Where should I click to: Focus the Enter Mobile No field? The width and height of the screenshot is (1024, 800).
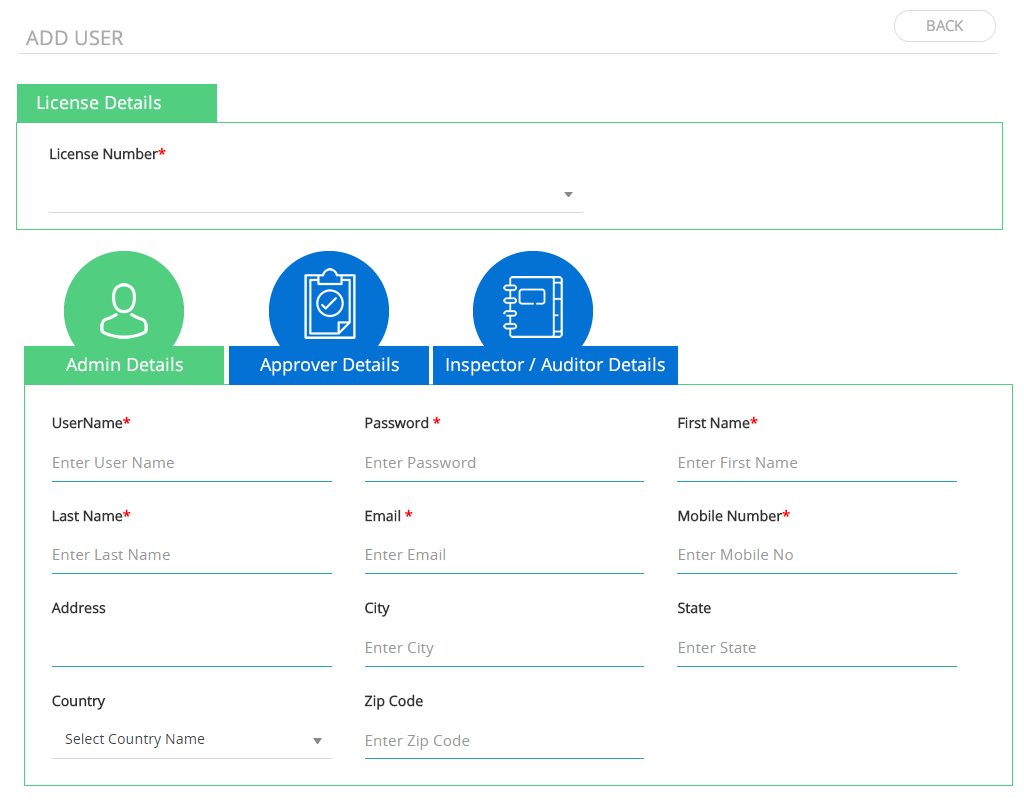point(817,555)
